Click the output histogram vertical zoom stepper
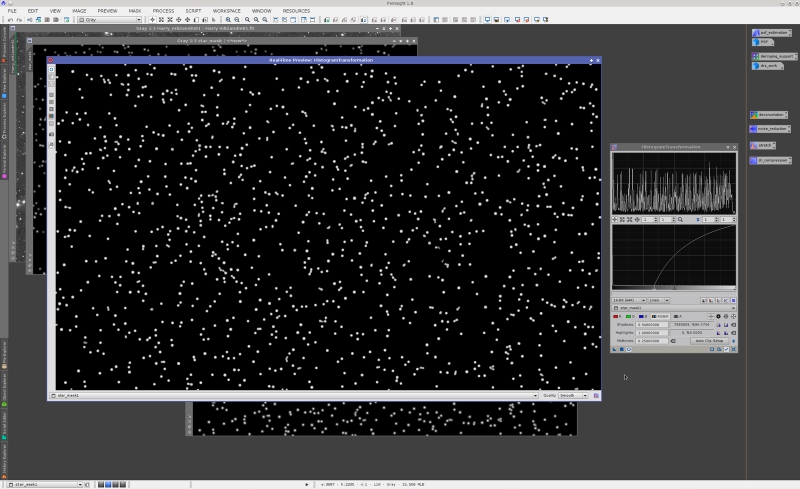Image resolution: width=800 pixels, height=489 pixels. click(x=728, y=219)
